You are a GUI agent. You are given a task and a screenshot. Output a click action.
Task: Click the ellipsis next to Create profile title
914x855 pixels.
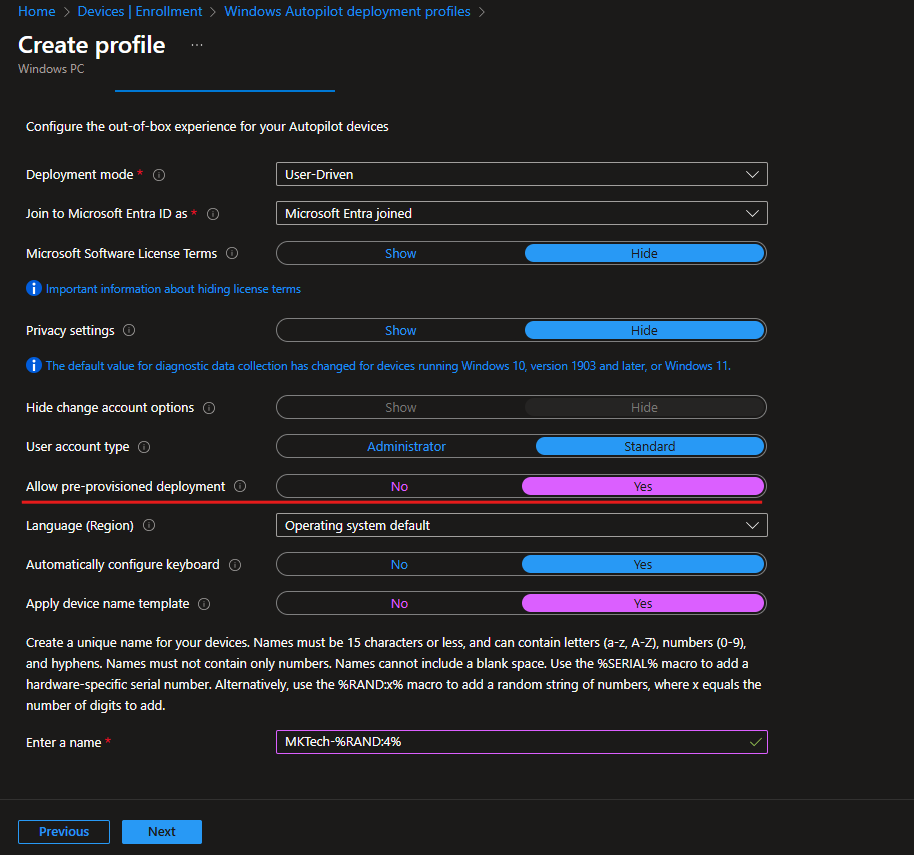pos(196,44)
